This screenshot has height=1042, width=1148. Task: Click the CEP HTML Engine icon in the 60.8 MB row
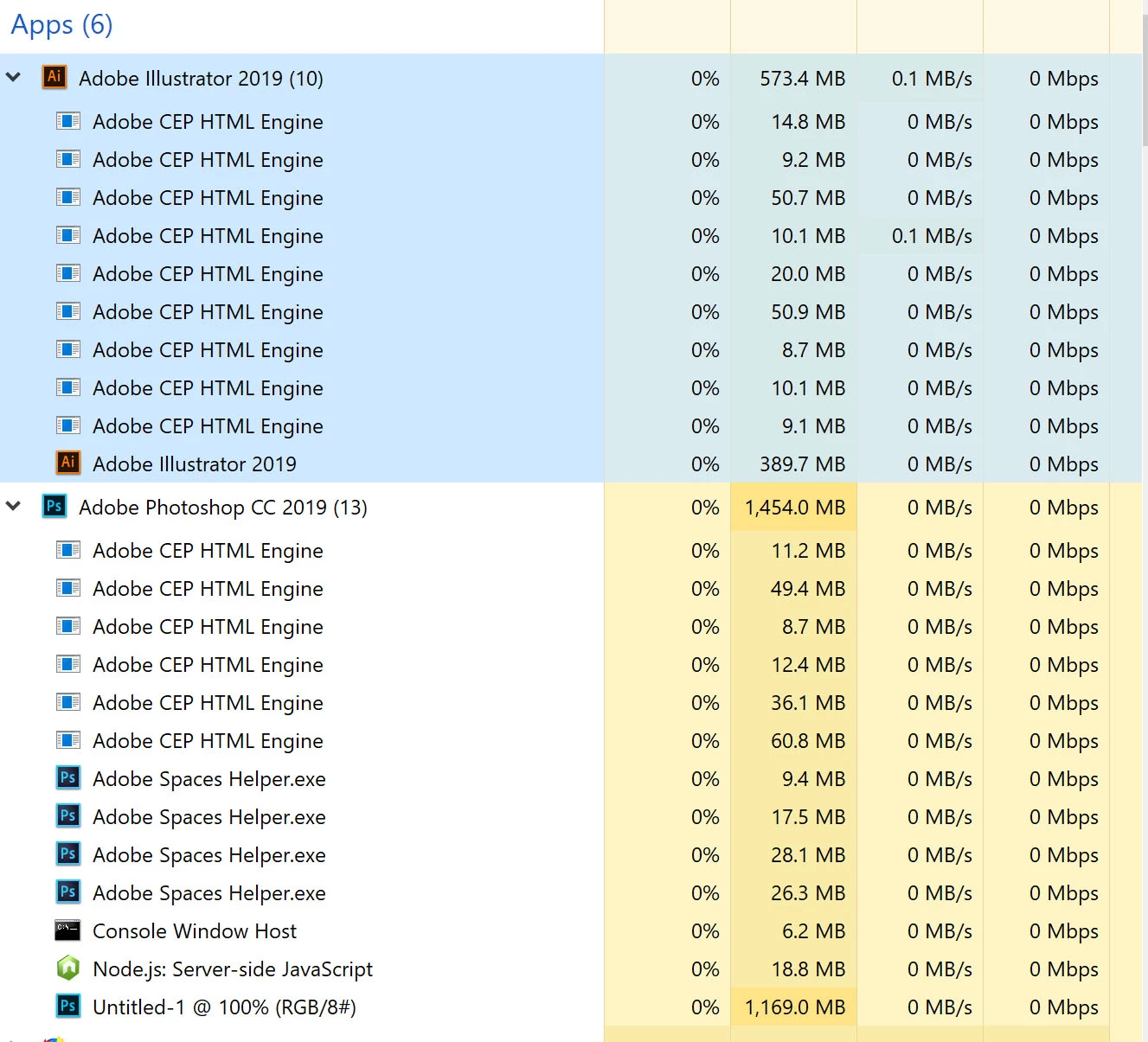[68, 740]
